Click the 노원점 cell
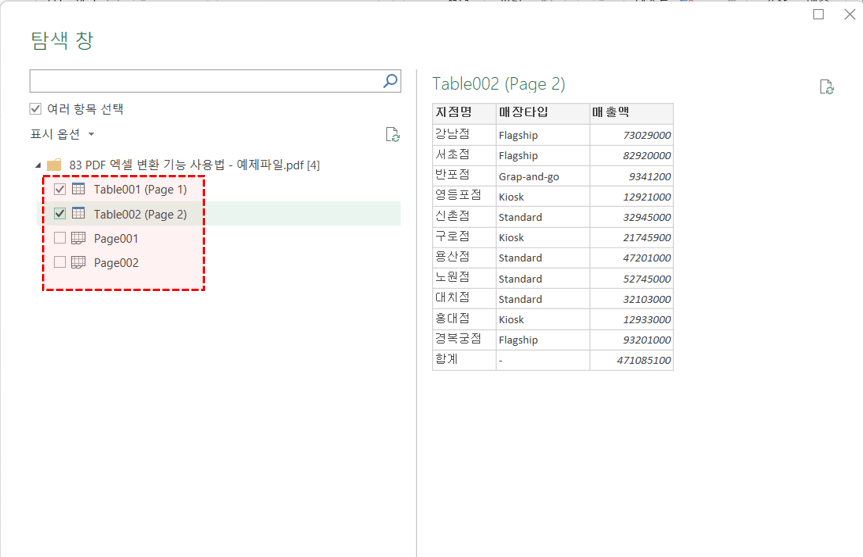 pyautogui.click(x=464, y=278)
